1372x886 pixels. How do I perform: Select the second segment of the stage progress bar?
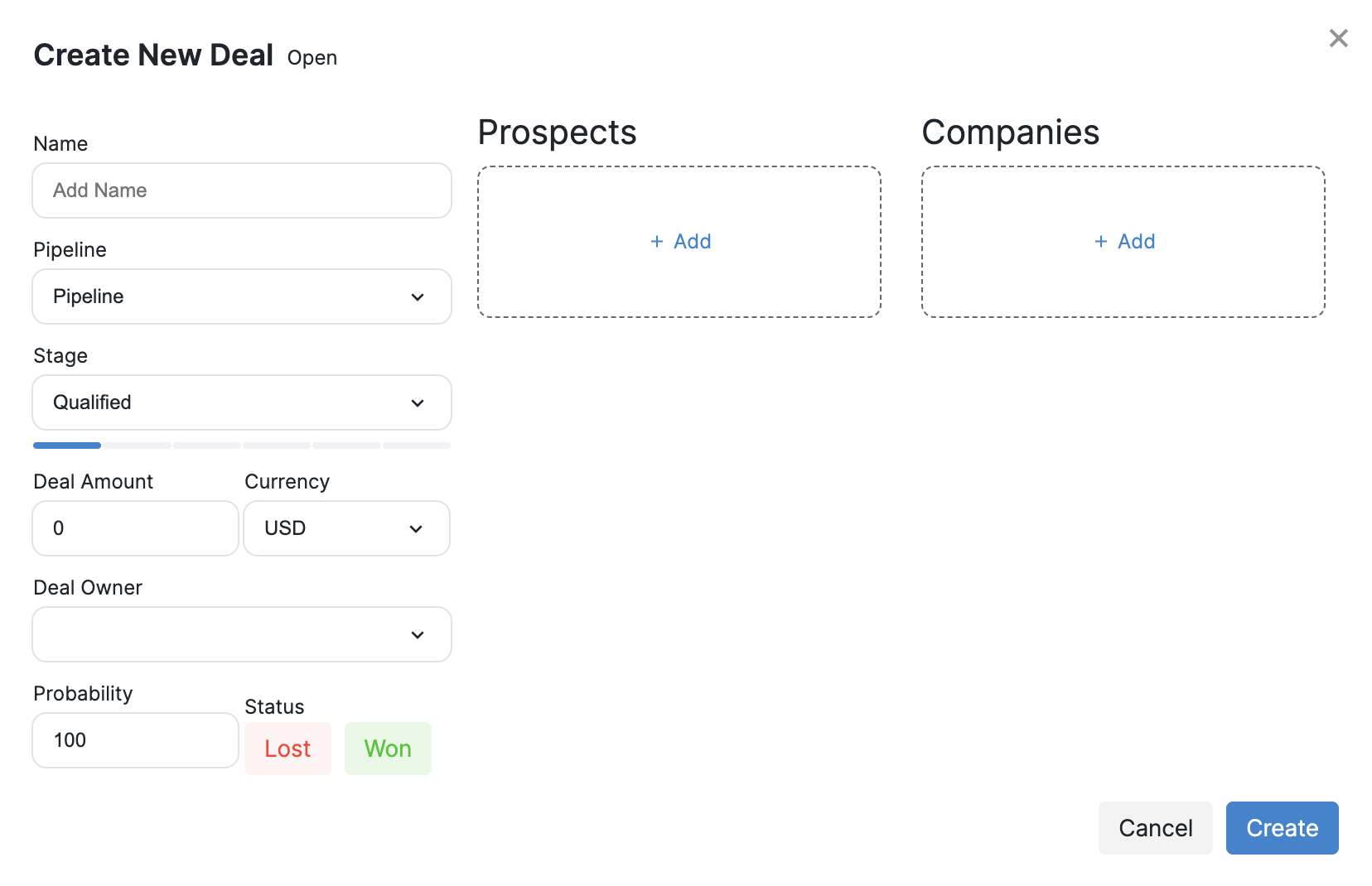pyautogui.click(x=137, y=445)
